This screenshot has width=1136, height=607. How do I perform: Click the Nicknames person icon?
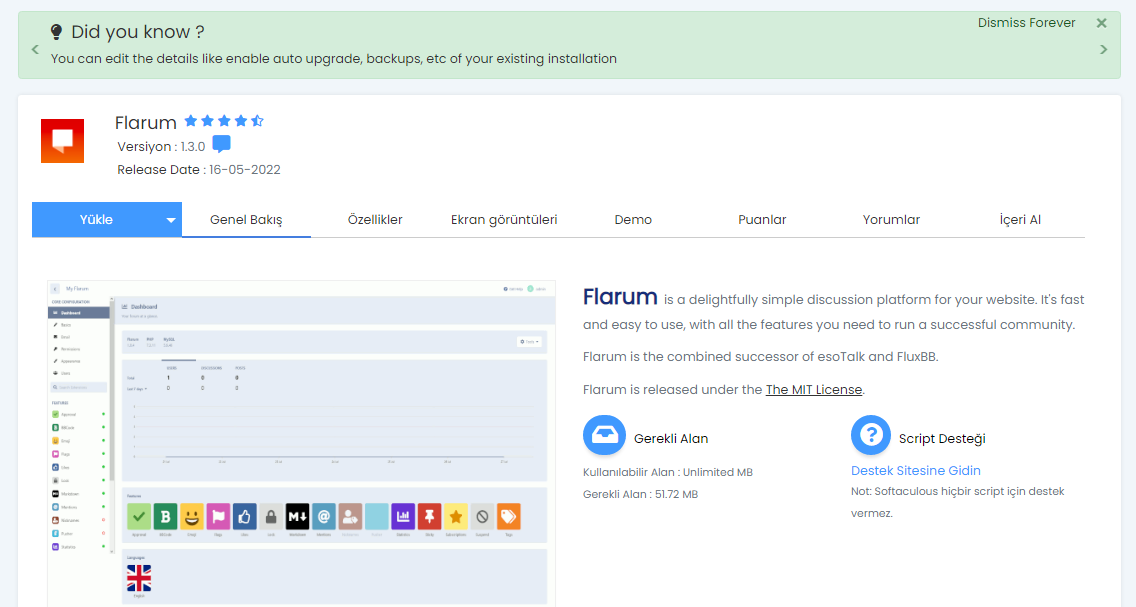pyautogui.click(x=350, y=516)
